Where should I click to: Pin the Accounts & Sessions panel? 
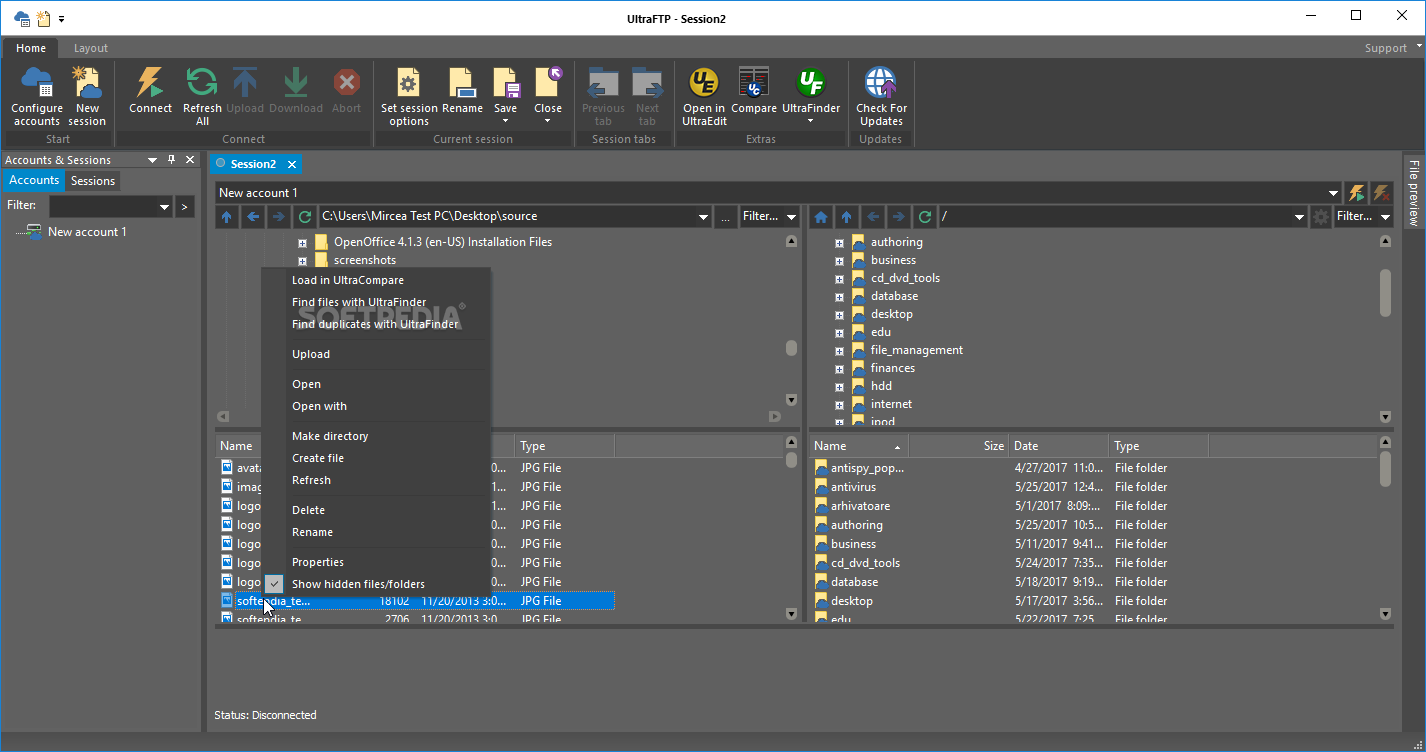(171, 160)
